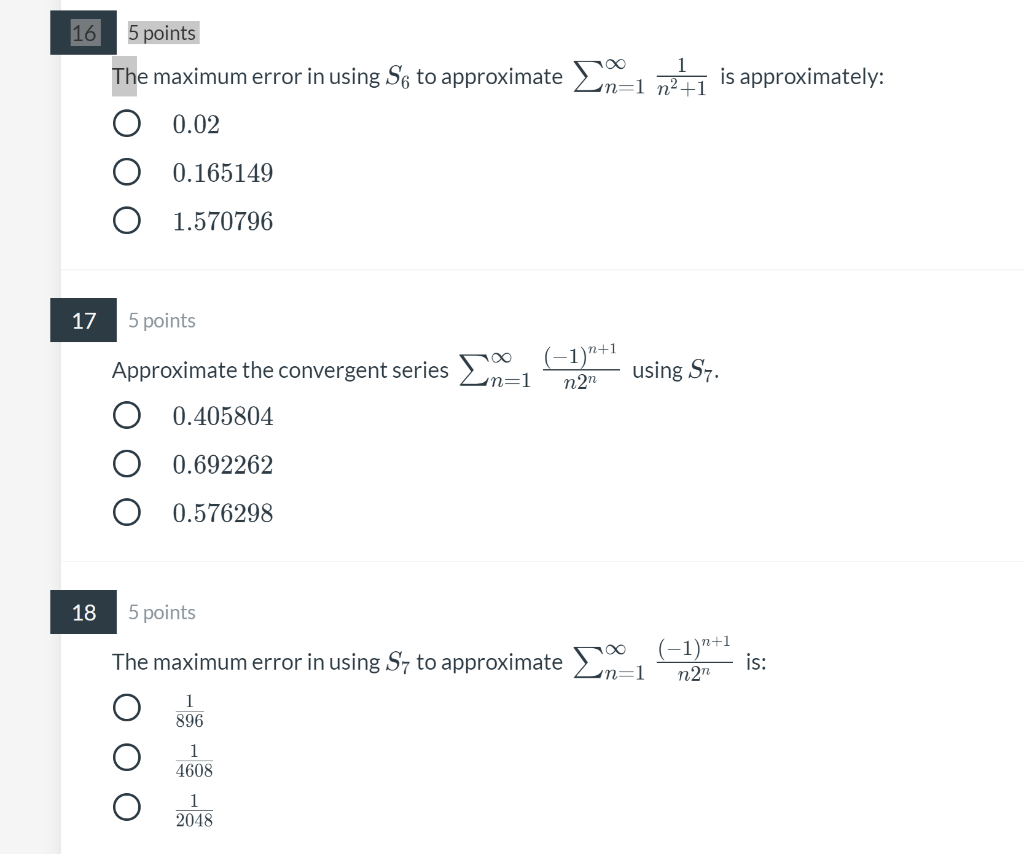The image size is (1024, 854).
Task: Select the answer 0.02 for question 16
Action: 127,123
